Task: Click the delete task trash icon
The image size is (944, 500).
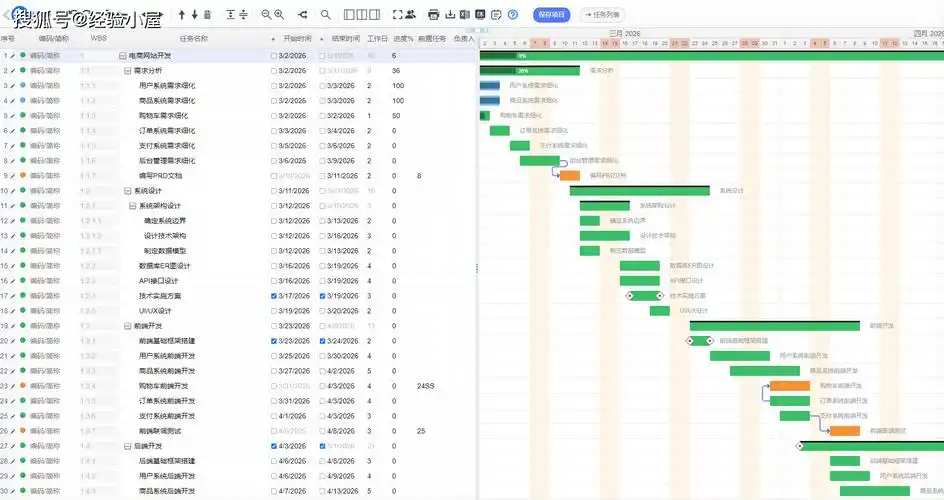Action: click(x=207, y=15)
